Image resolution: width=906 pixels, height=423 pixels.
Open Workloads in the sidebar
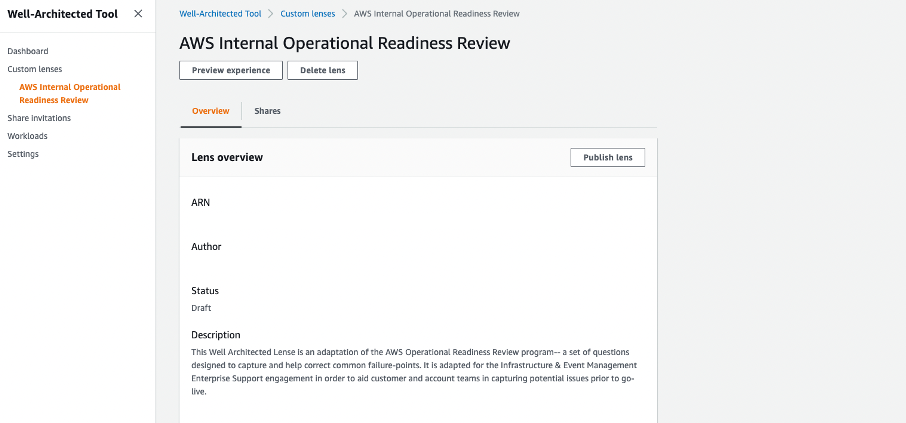pos(27,136)
